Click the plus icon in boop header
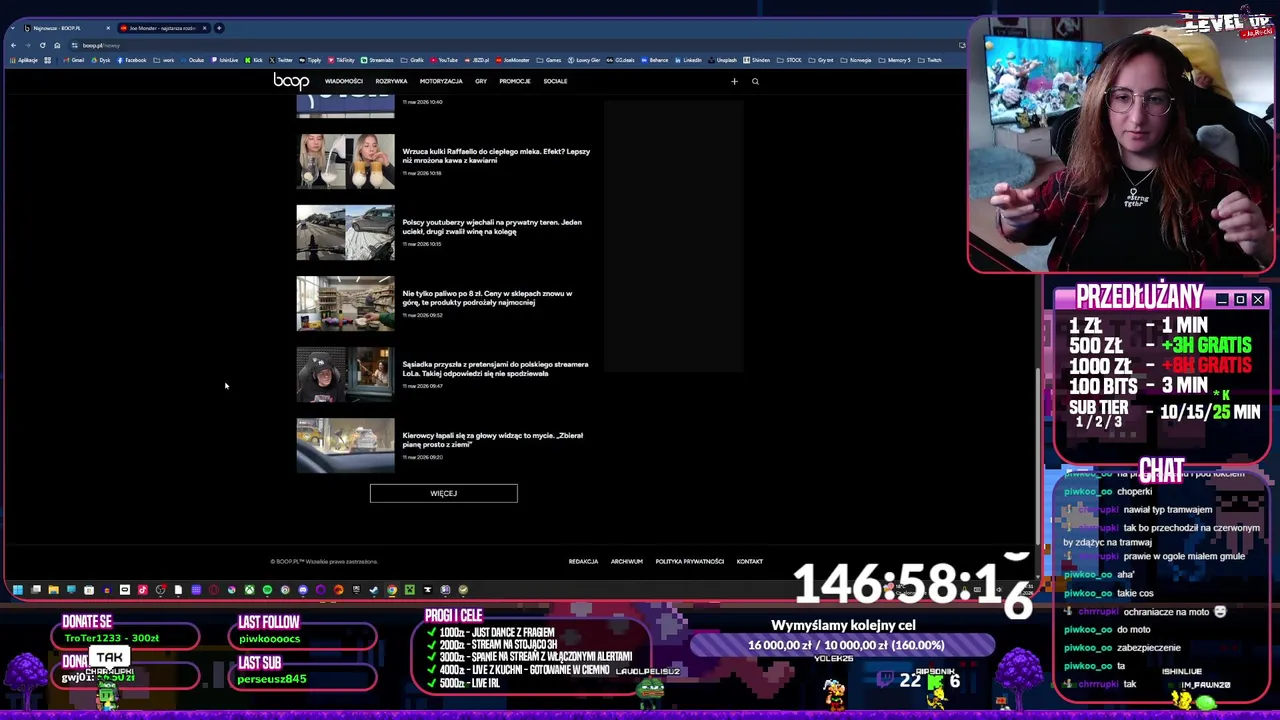 coord(734,81)
